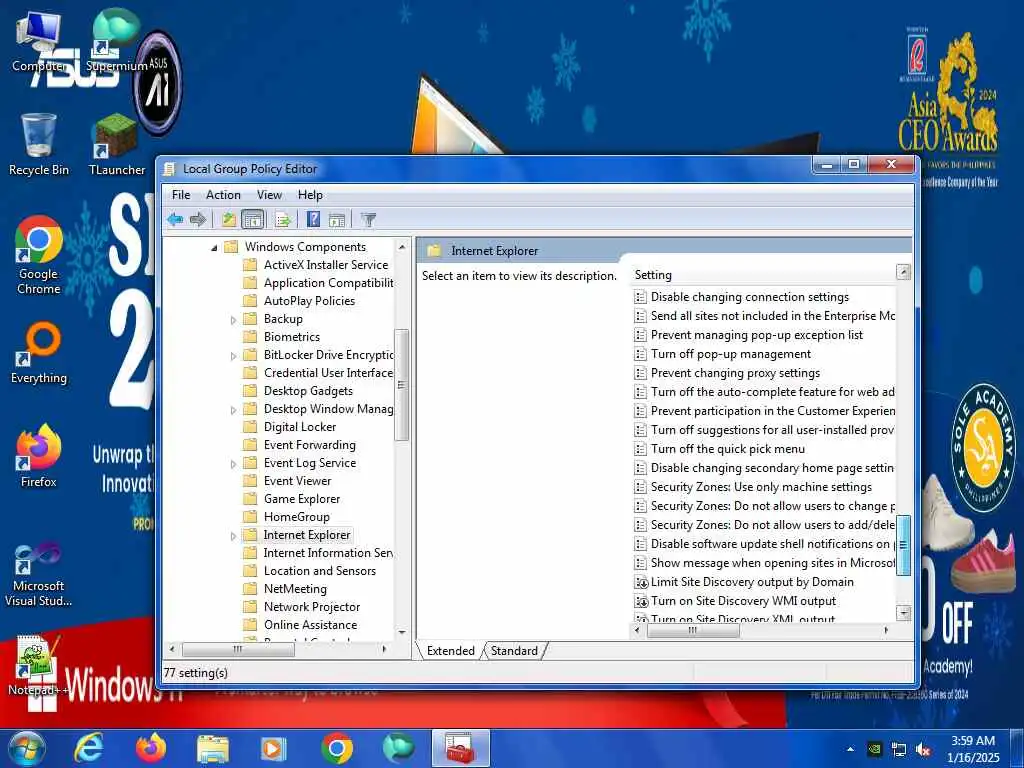Select the Biometrics folder
The image size is (1024, 768).
291,336
